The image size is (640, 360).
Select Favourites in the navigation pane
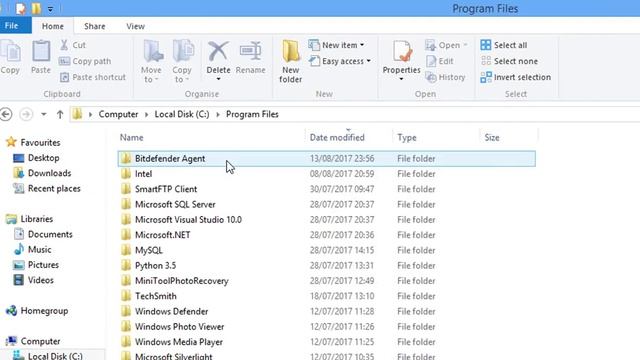(x=33, y=142)
